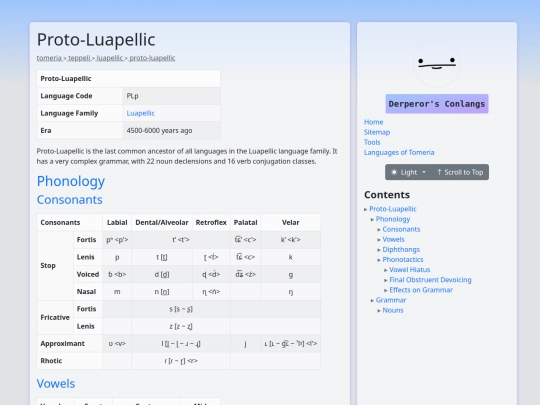Open the Tools link
Image resolution: width=540 pixels, height=405 pixels.
(372, 142)
